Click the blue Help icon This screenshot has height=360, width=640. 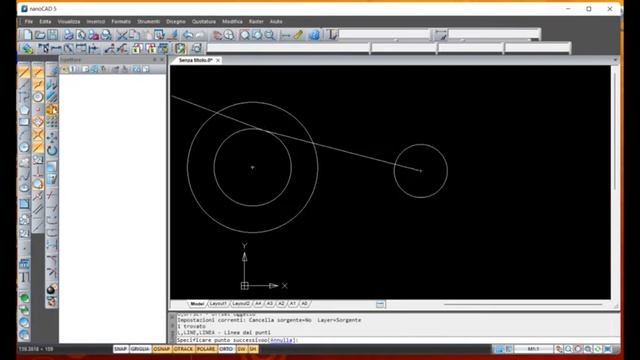click(314, 35)
